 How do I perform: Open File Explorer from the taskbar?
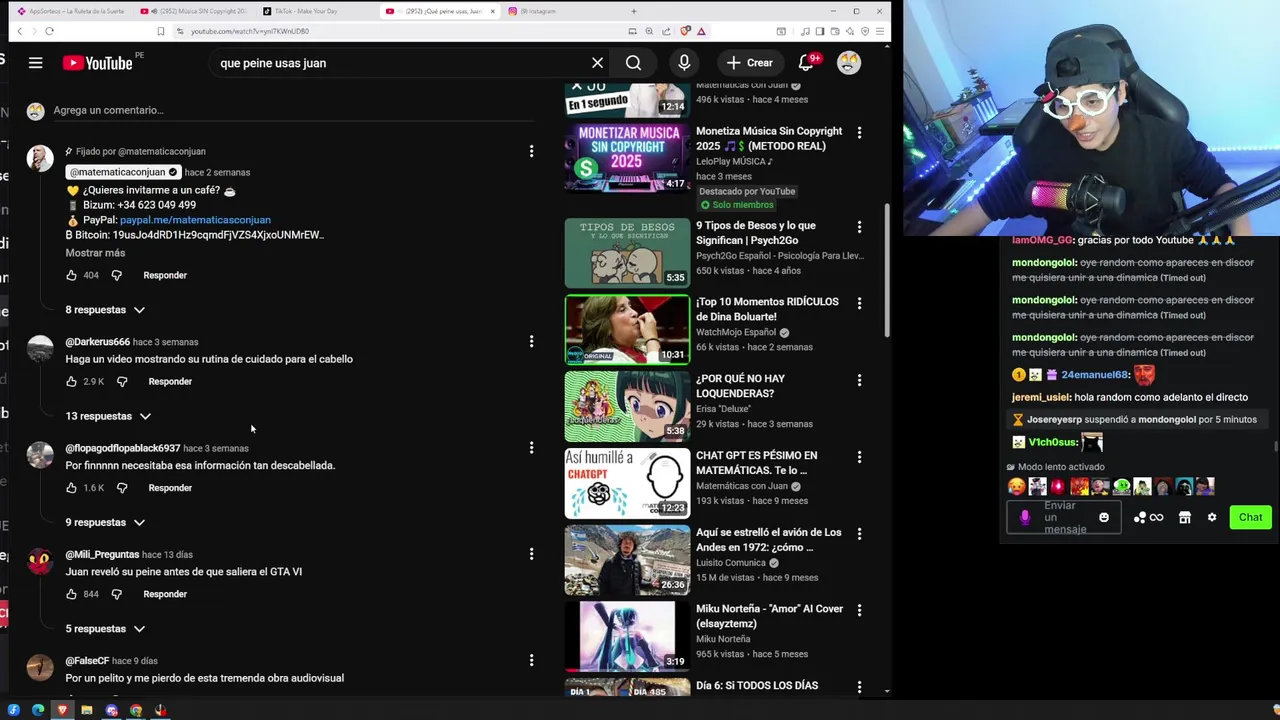click(x=87, y=710)
